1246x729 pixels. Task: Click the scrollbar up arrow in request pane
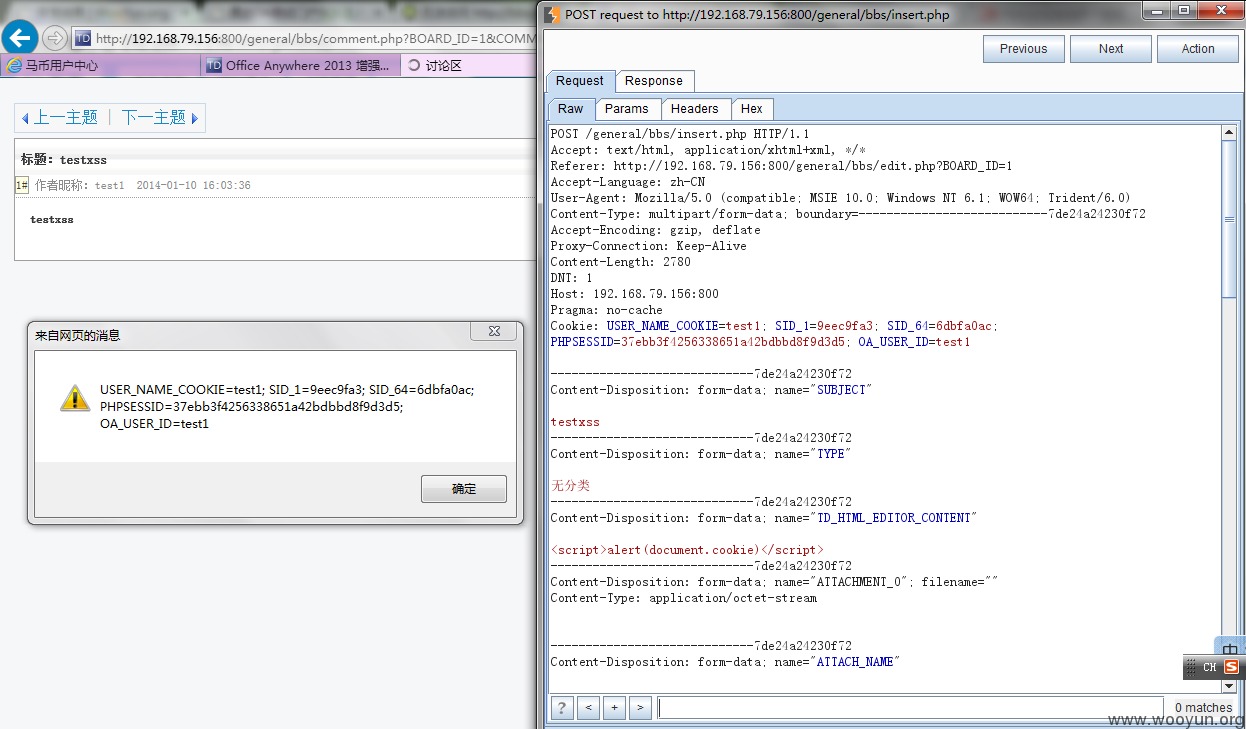(x=1229, y=133)
